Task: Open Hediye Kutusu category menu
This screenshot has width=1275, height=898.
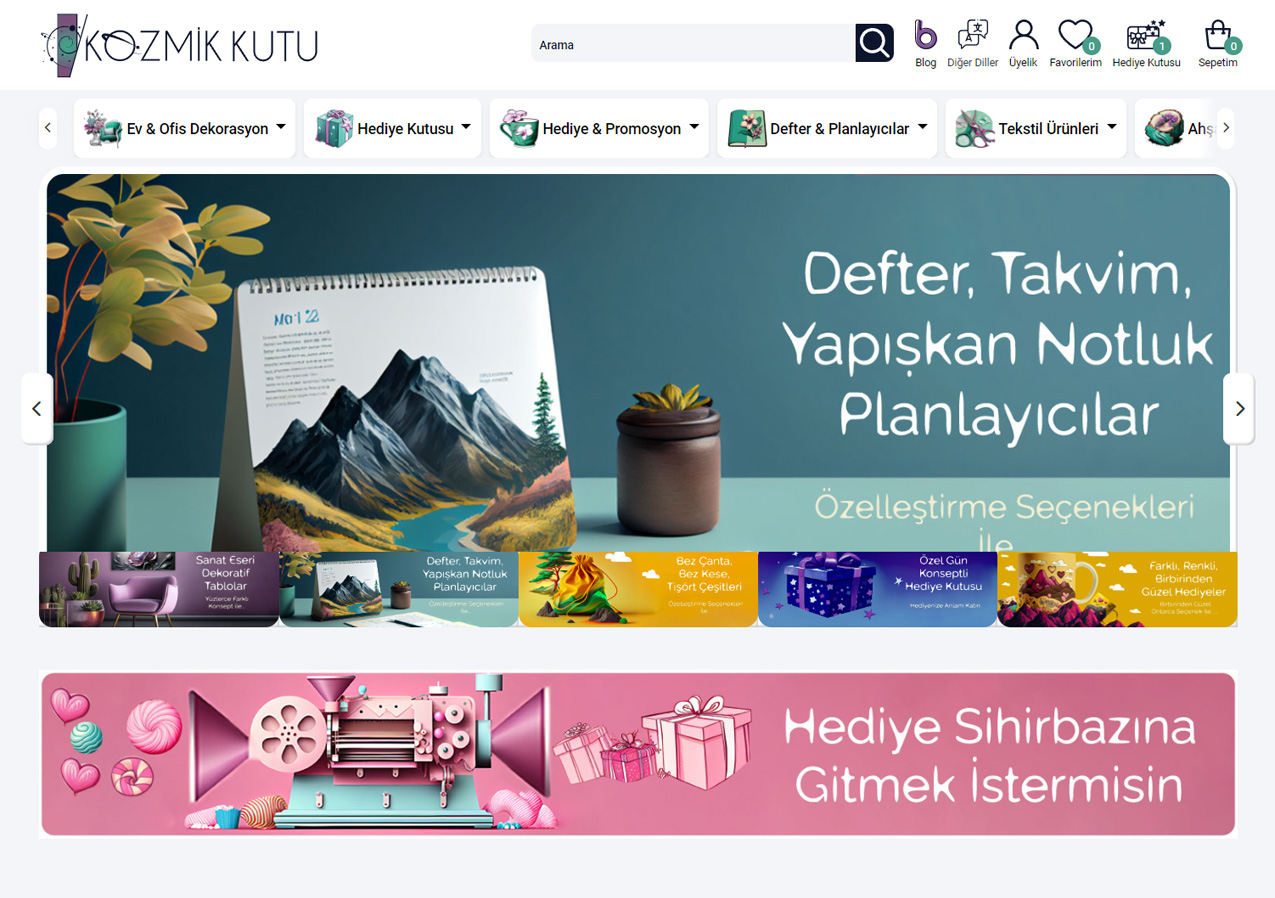Action: [x=392, y=128]
